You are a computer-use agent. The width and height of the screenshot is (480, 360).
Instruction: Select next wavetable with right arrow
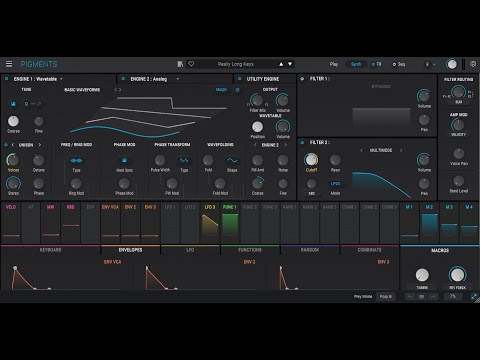tap(120, 90)
